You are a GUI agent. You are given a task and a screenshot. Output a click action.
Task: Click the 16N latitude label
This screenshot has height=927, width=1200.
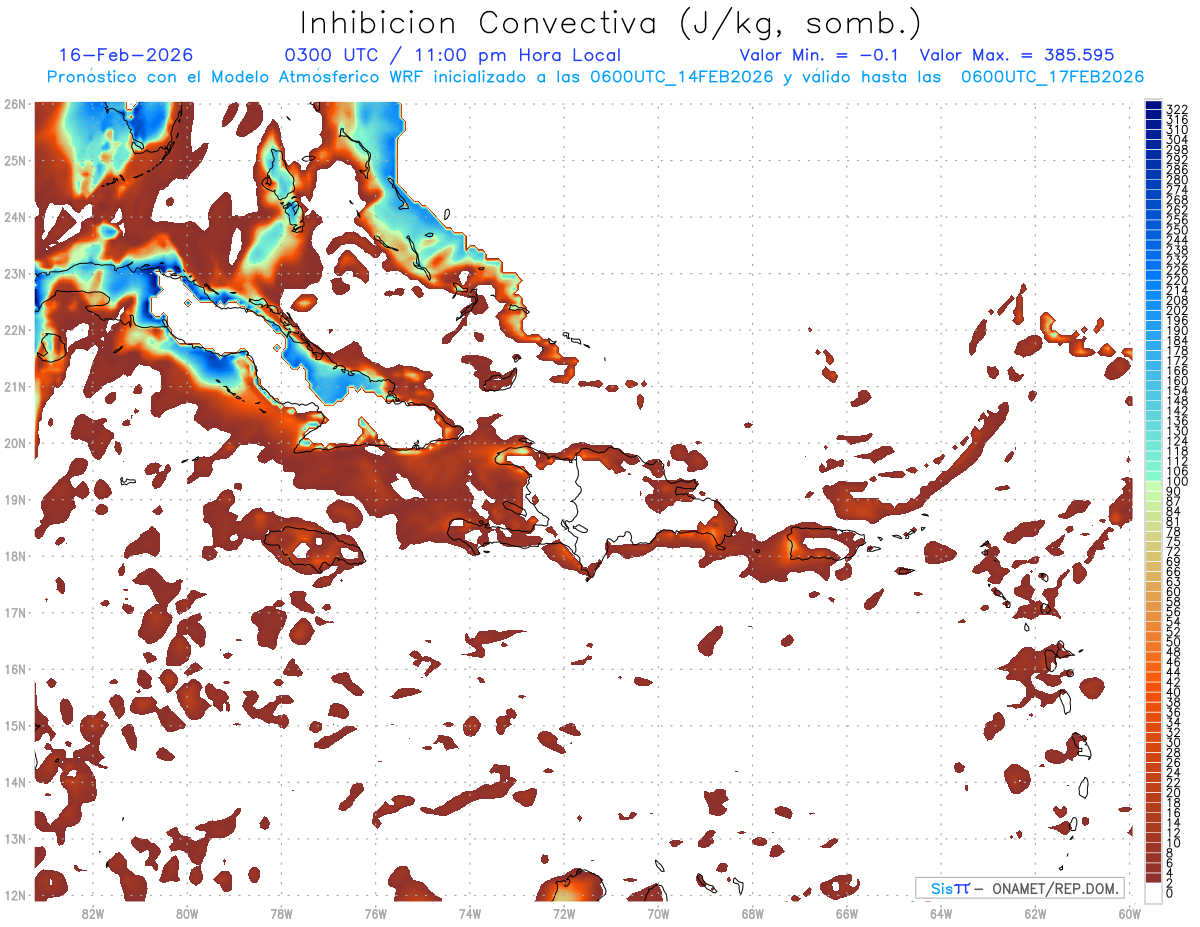point(15,669)
